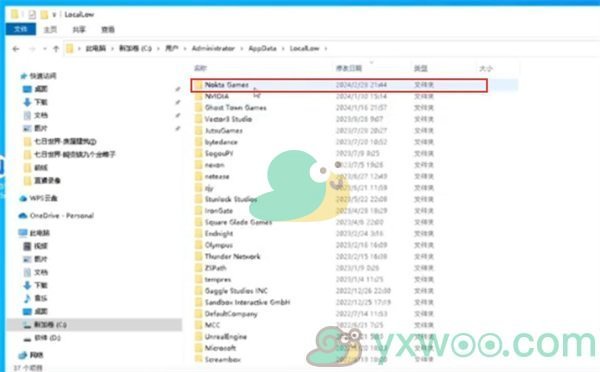Open the 查看 ribbon tab
This screenshot has height=372, width=600.
point(108,29)
